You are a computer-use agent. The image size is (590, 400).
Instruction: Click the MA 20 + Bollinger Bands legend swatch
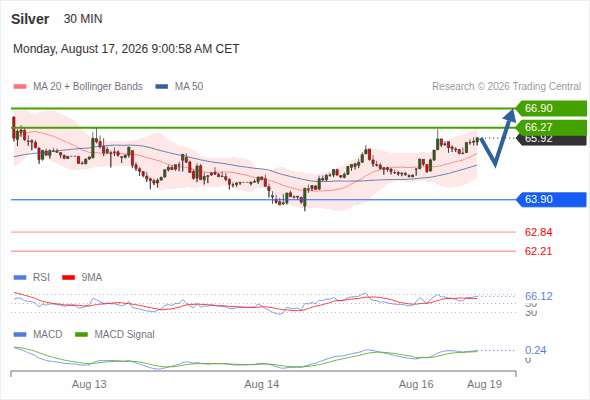pyautogui.click(x=20, y=87)
